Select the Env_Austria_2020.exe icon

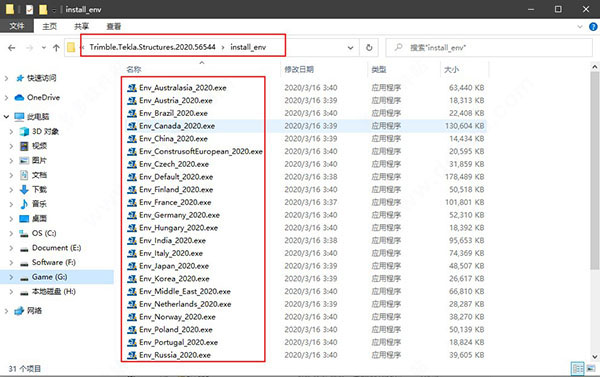point(132,100)
